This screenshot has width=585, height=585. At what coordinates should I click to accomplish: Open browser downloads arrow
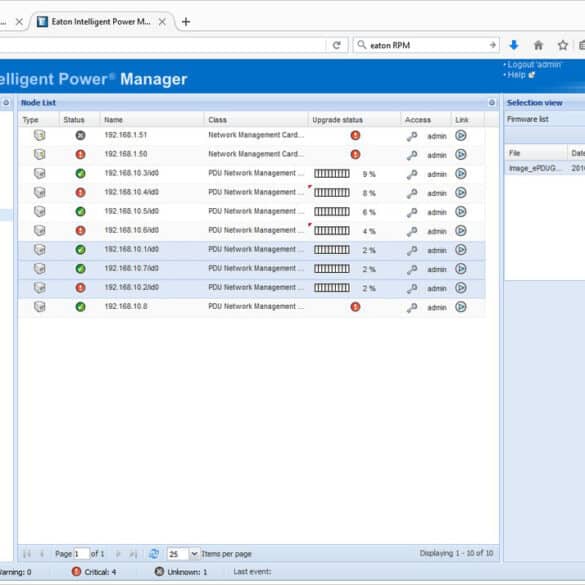[514, 45]
